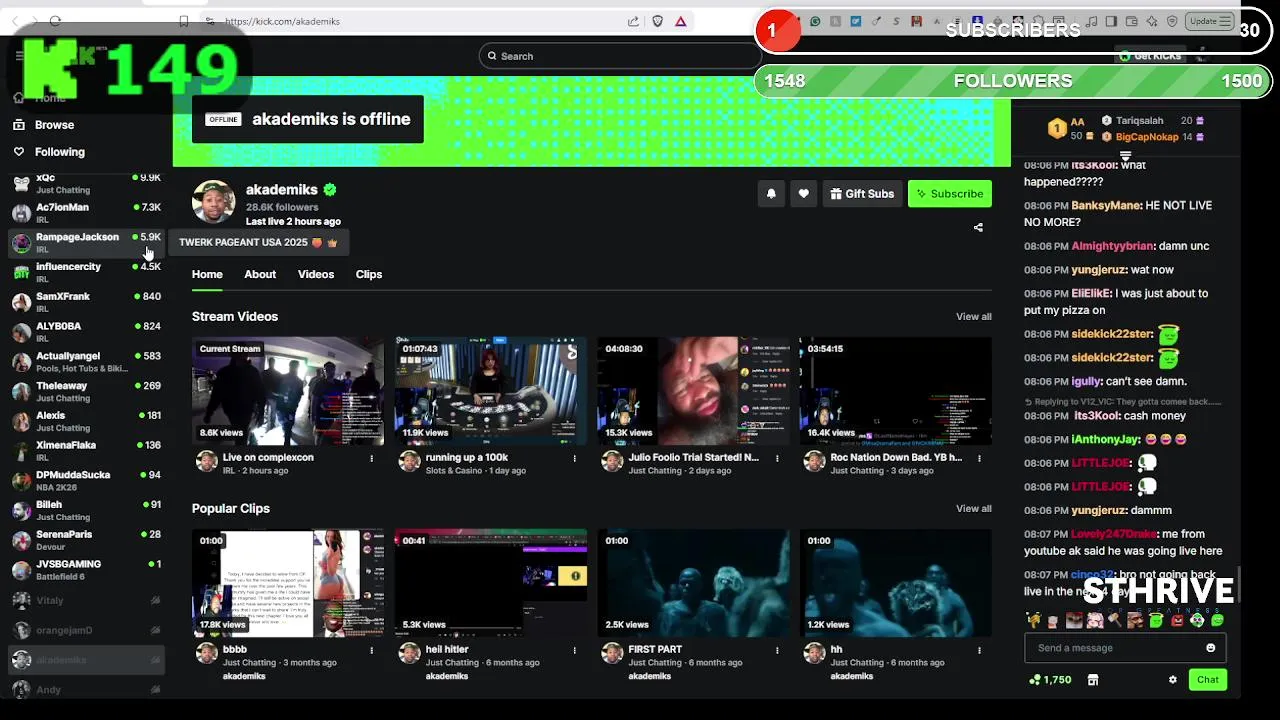Click the notification bell icon
Screen dimensions: 1280x720
[771, 194]
